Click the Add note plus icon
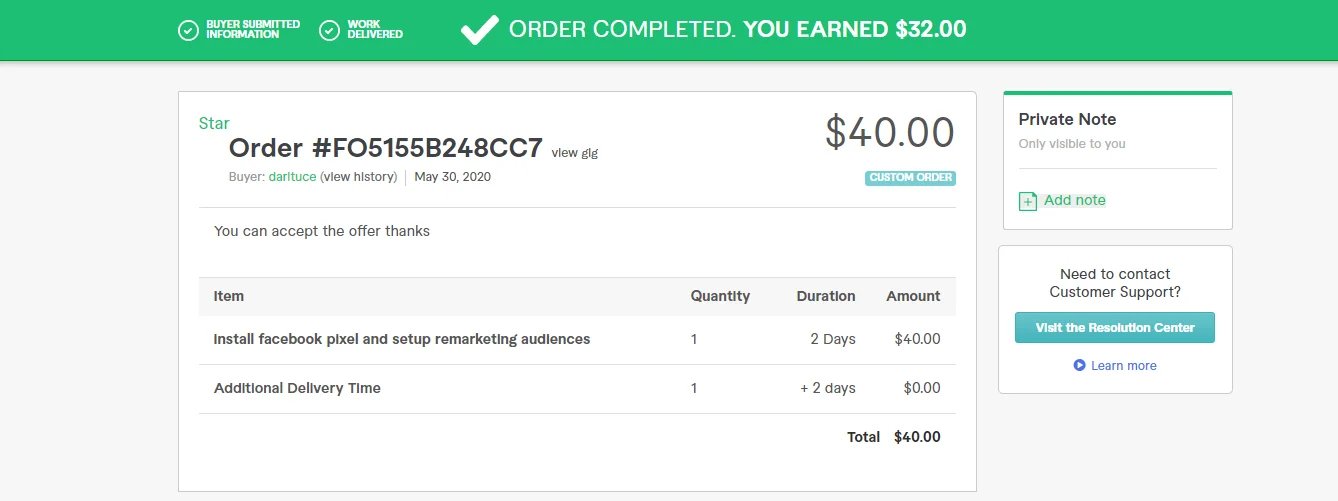Viewport: 1338px width, 501px height. click(x=1028, y=201)
